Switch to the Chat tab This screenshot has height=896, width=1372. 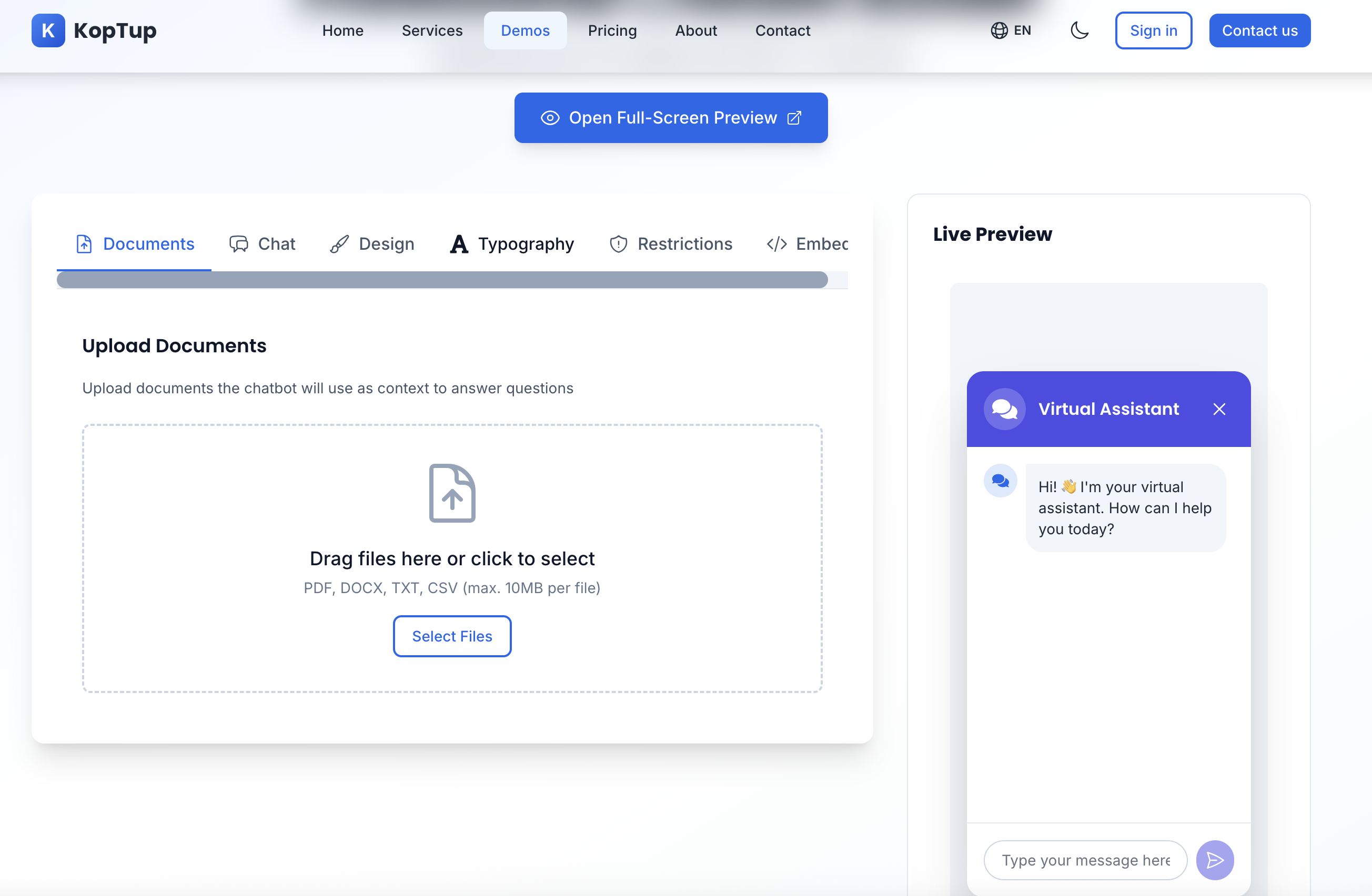(x=263, y=244)
